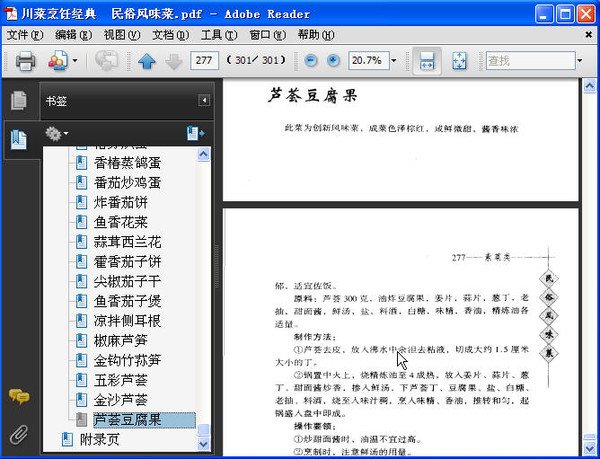600x459 pixels.
Task: Select bookmark 霍香茄子饼
Action: pyautogui.click(x=127, y=262)
